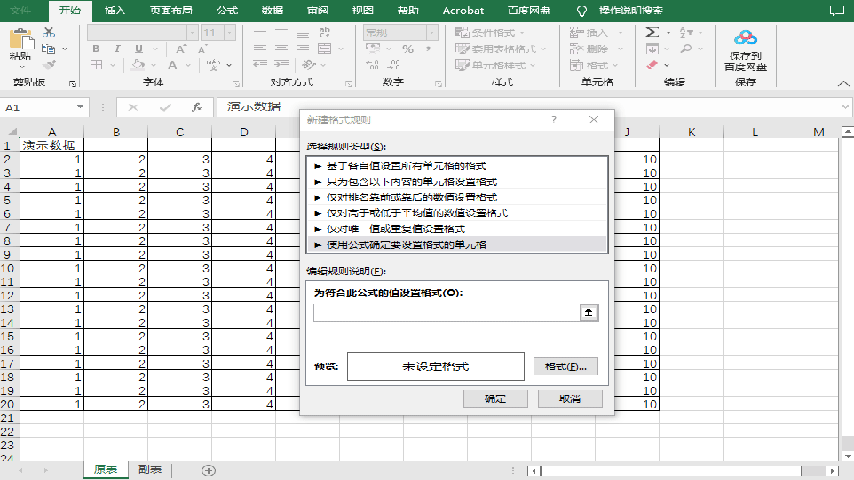Click the Font Color letter A icon
854x480 pixels.
[173, 65]
